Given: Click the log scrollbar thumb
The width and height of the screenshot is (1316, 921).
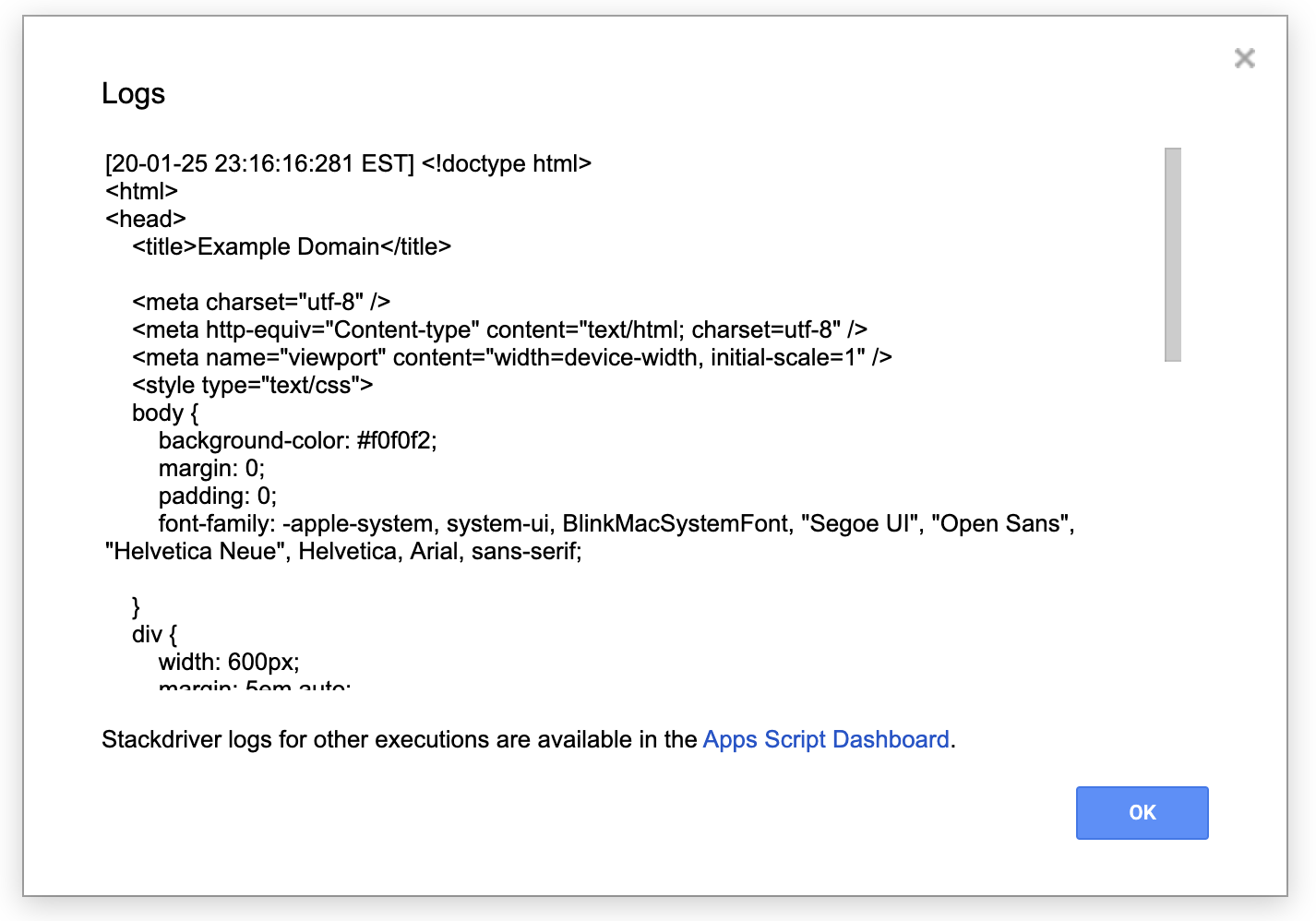Looking at the screenshot, I should tap(1173, 254).
